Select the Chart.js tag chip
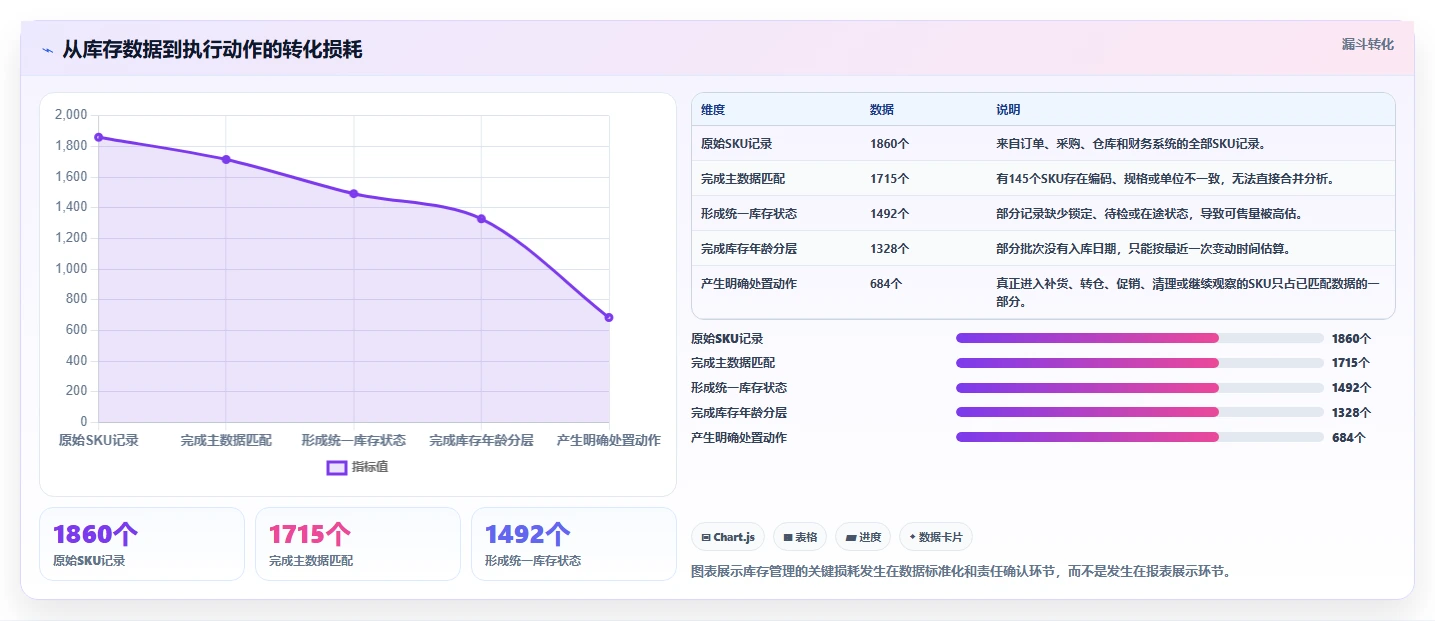 [x=728, y=537]
